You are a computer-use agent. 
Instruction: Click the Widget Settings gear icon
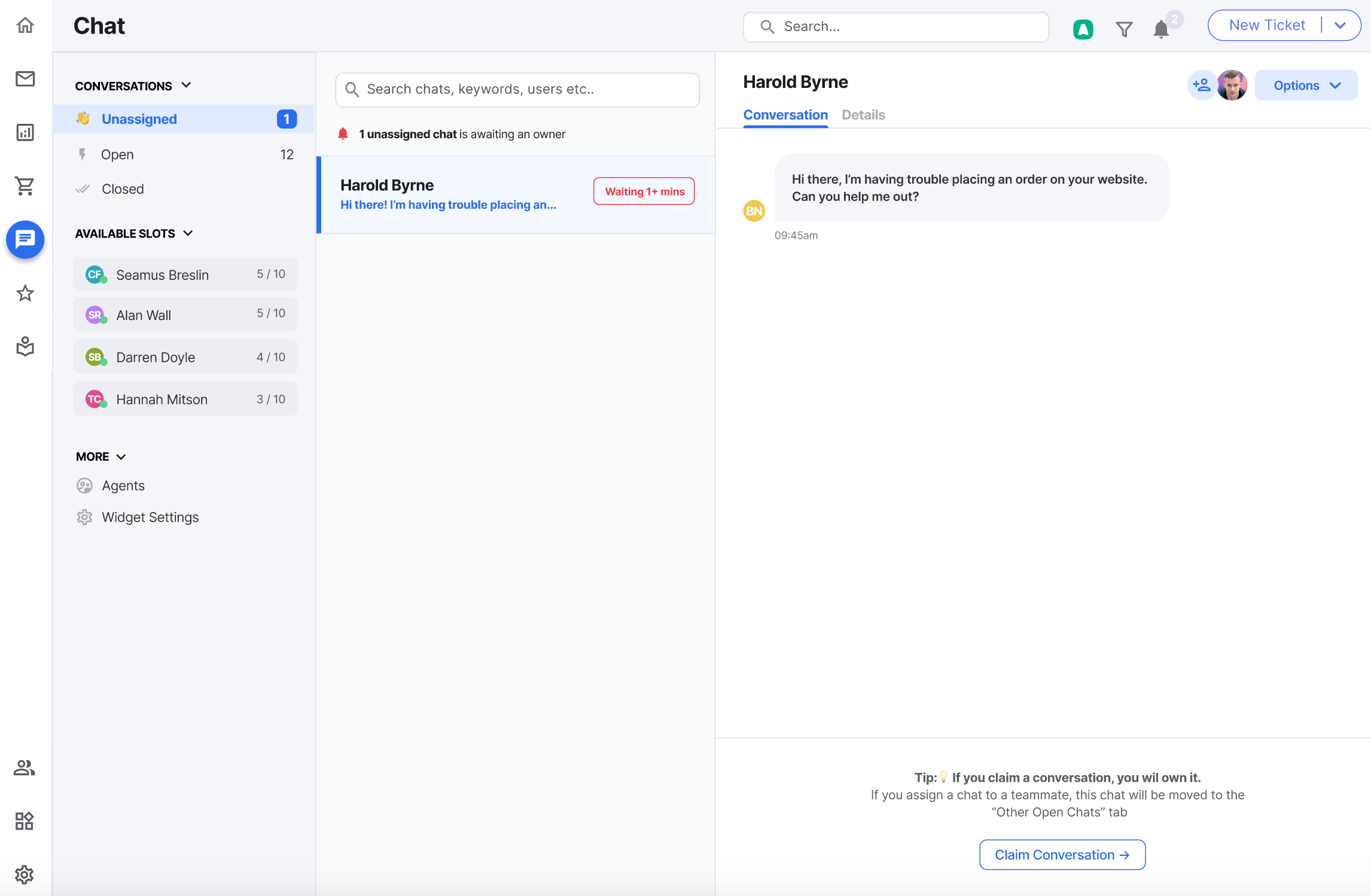click(84, 517)
